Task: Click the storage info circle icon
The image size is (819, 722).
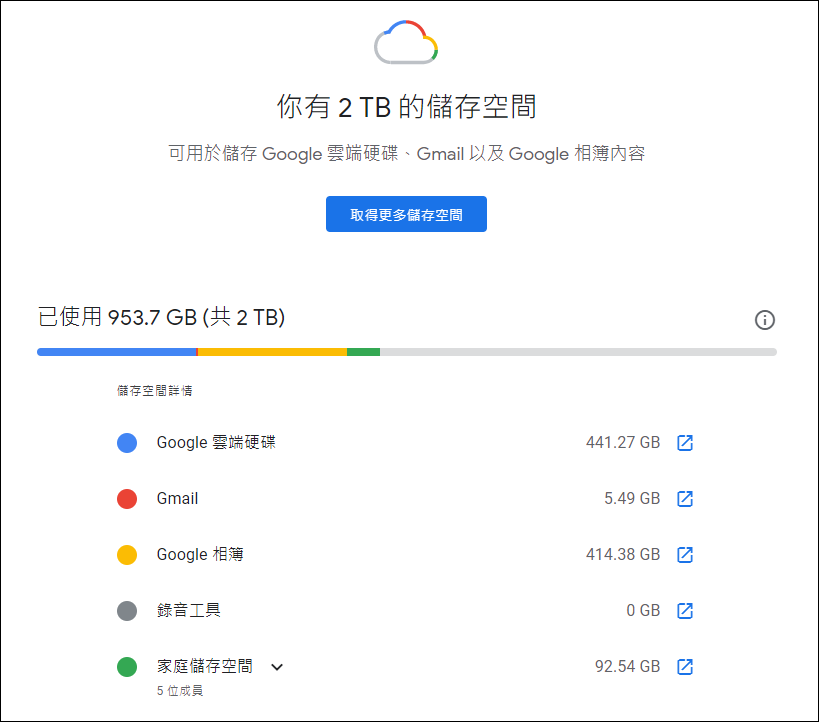Action: point(765,320)
